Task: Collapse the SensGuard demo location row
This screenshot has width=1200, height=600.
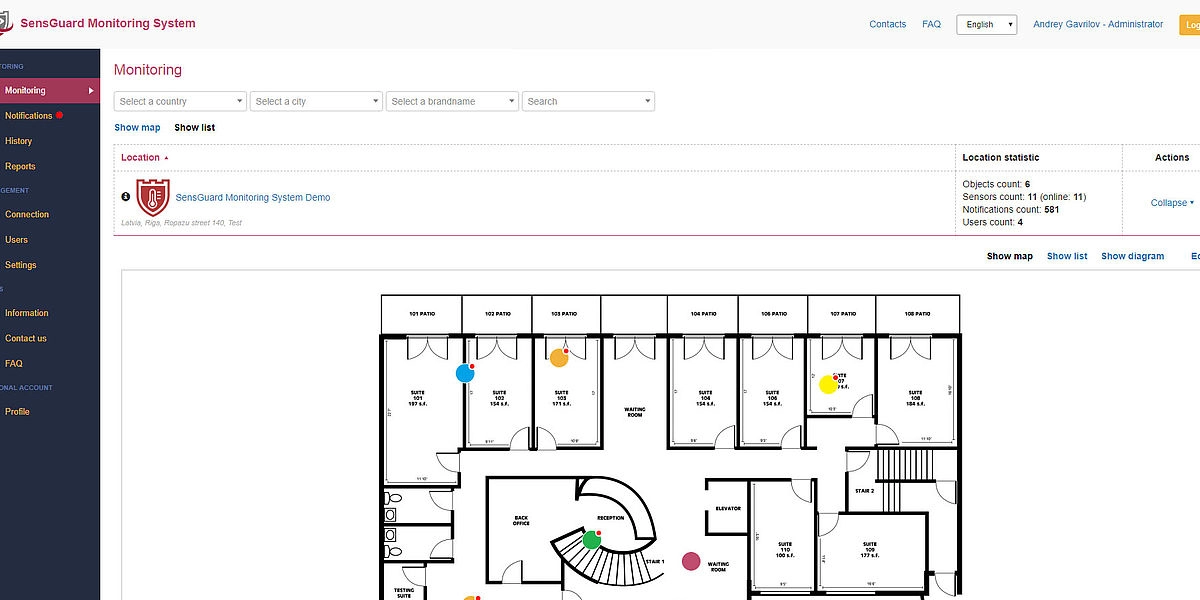Action: [x=1171, y=202]
